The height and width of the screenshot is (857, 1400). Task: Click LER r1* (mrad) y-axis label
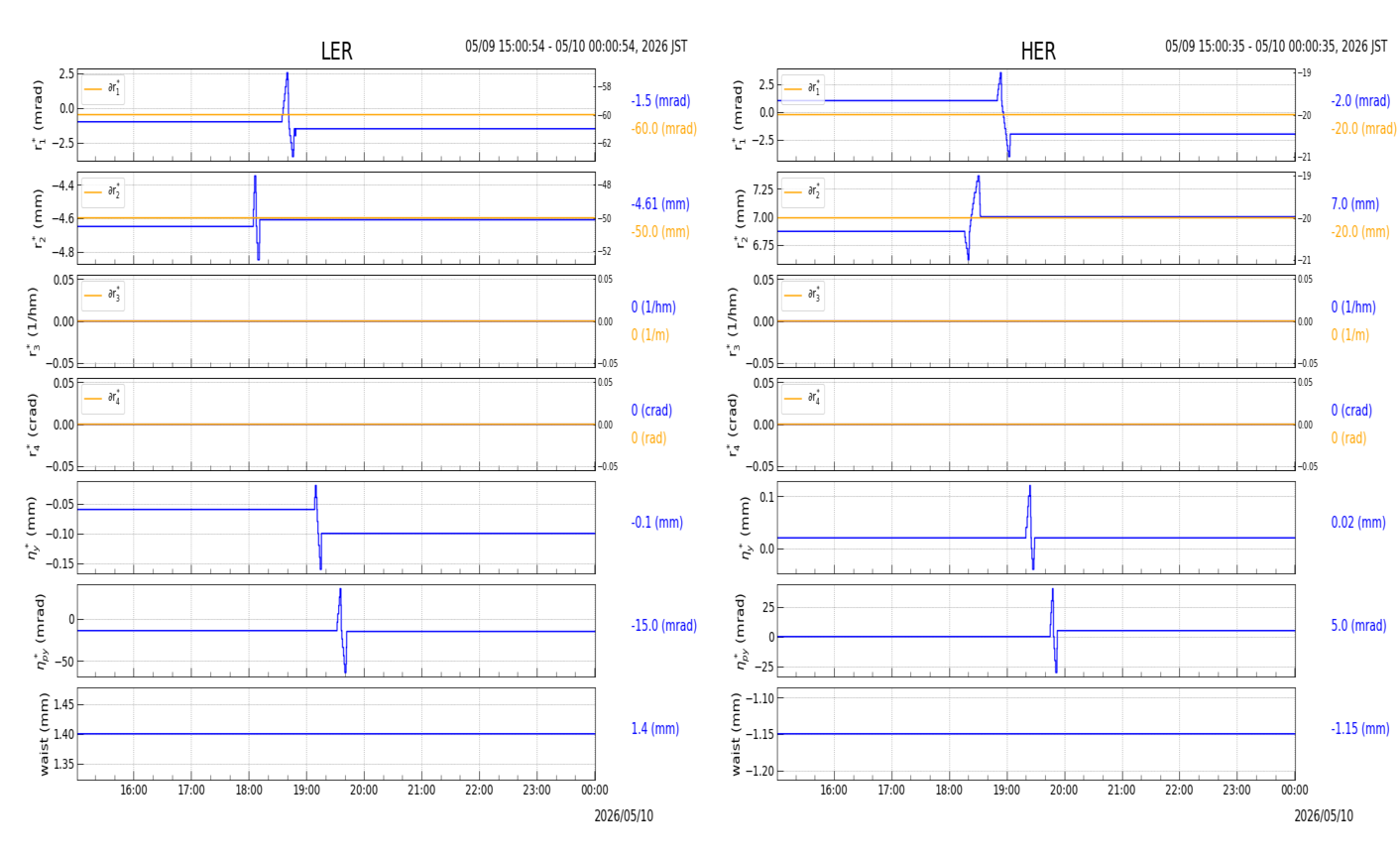click(x=40, y=115)
